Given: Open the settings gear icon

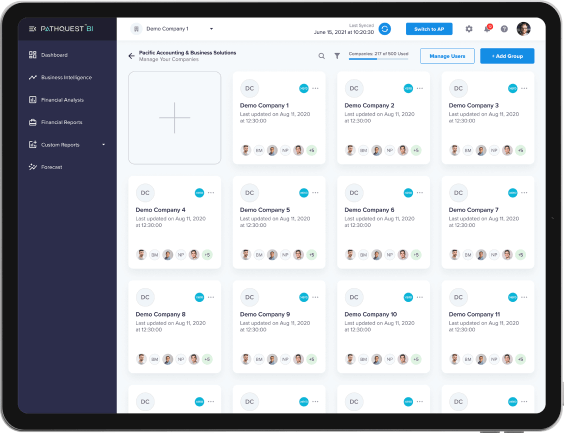Looking at the screenshot, I should [x=469, y=29].
